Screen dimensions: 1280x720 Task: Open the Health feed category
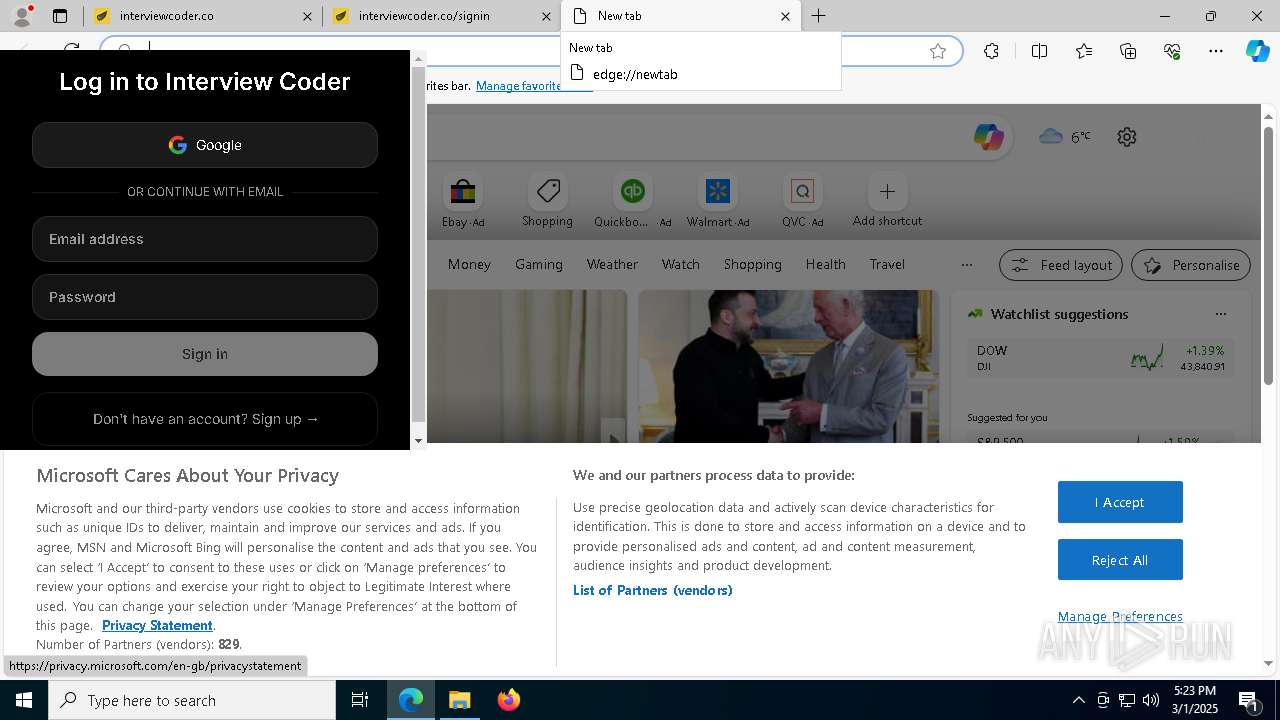pos(826,265)
